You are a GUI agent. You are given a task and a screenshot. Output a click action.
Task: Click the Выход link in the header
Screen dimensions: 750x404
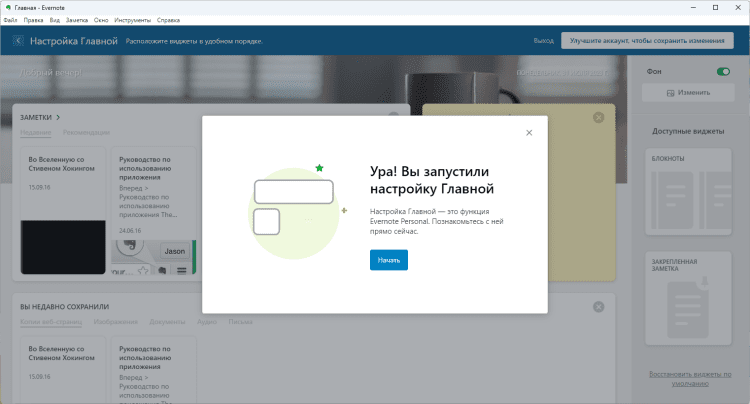click(x=543, y=41)
